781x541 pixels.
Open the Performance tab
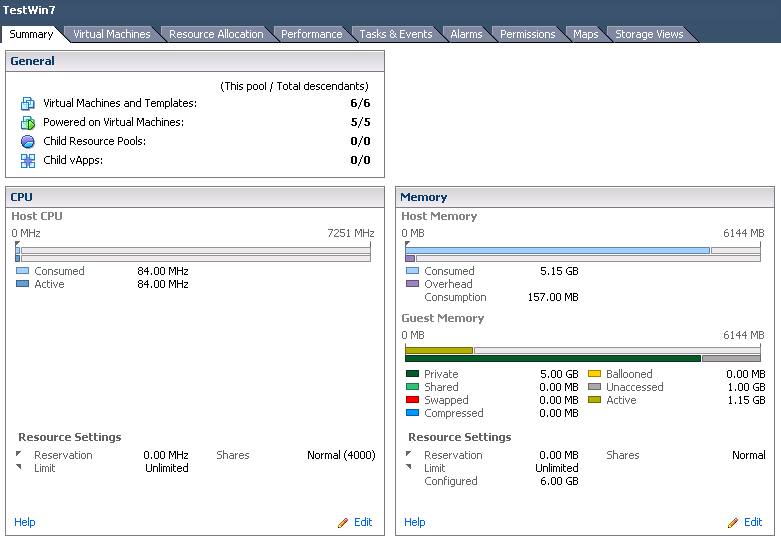point(311,34)
